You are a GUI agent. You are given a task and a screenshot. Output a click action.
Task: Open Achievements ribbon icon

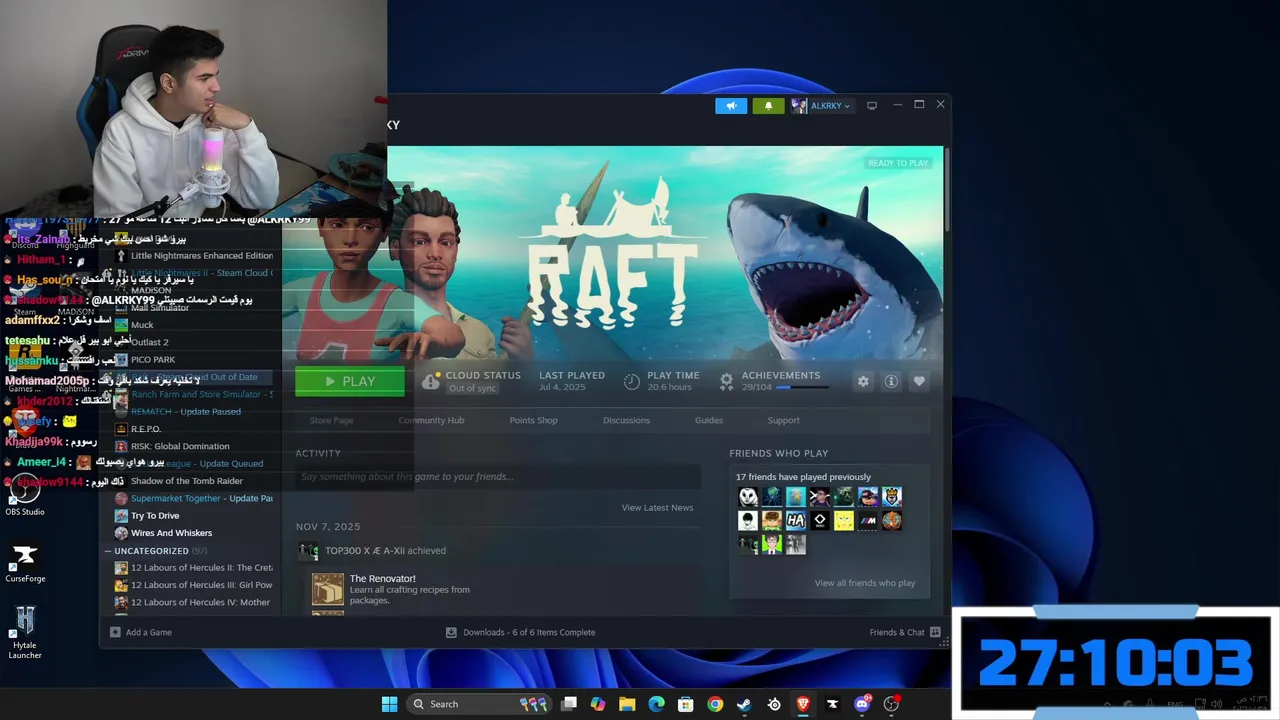pos(727,381)
